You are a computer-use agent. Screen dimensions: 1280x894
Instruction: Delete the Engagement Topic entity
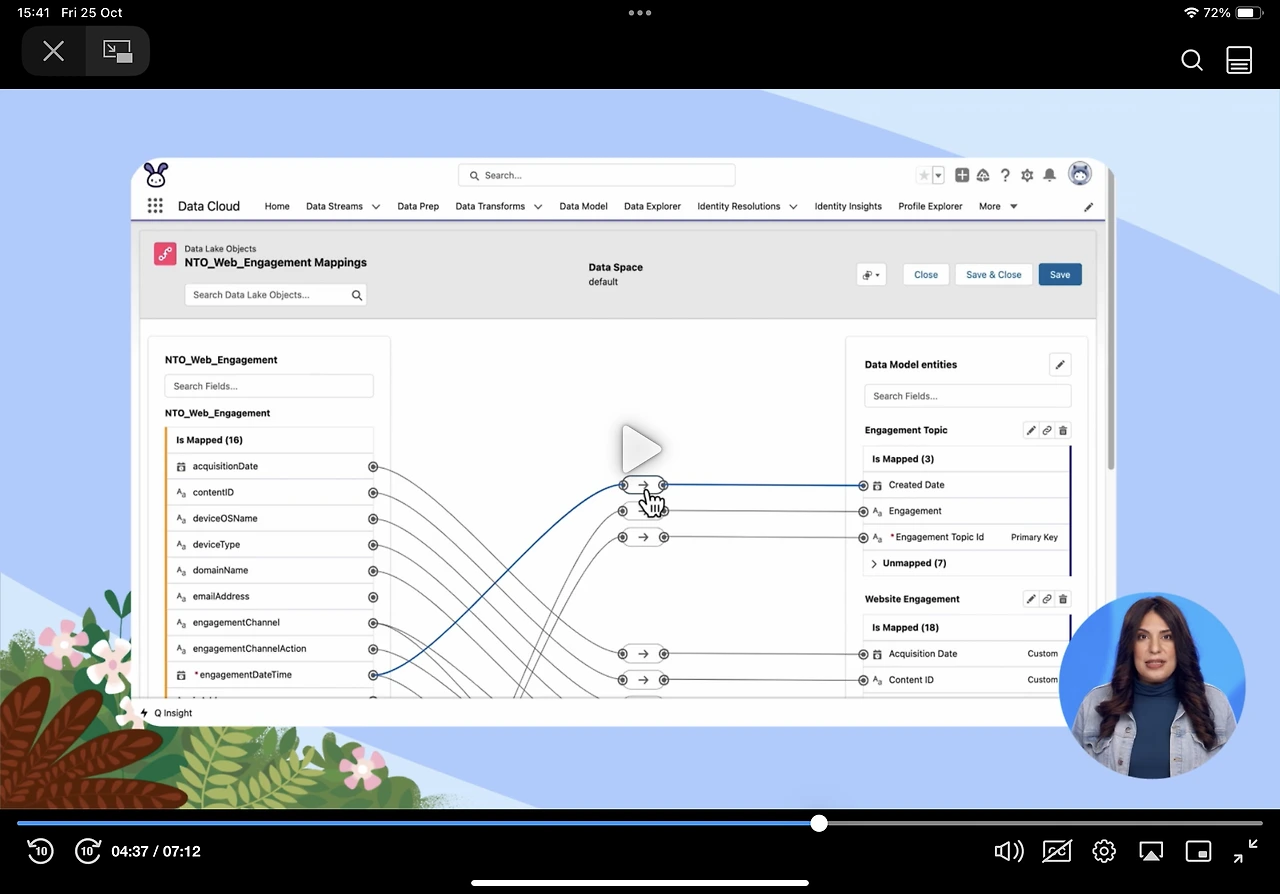(1063, 431)
